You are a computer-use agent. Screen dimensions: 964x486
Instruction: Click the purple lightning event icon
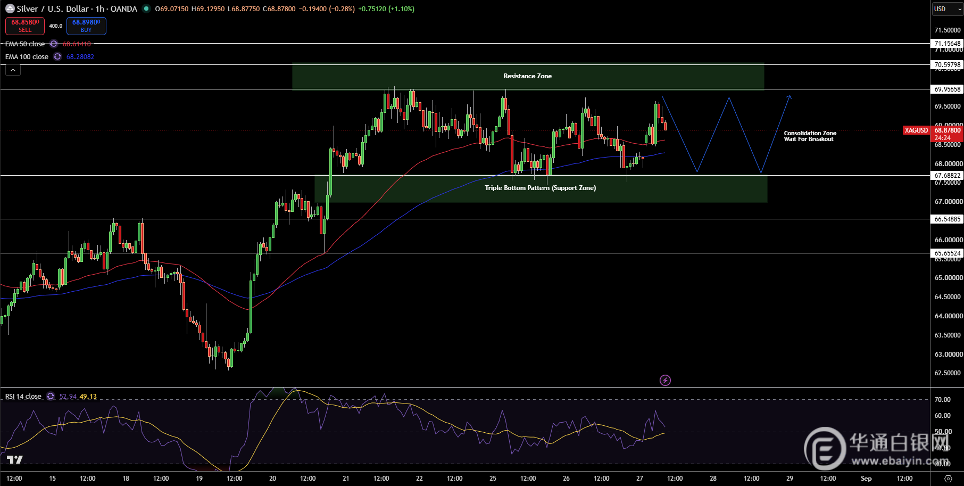[665, 380]
